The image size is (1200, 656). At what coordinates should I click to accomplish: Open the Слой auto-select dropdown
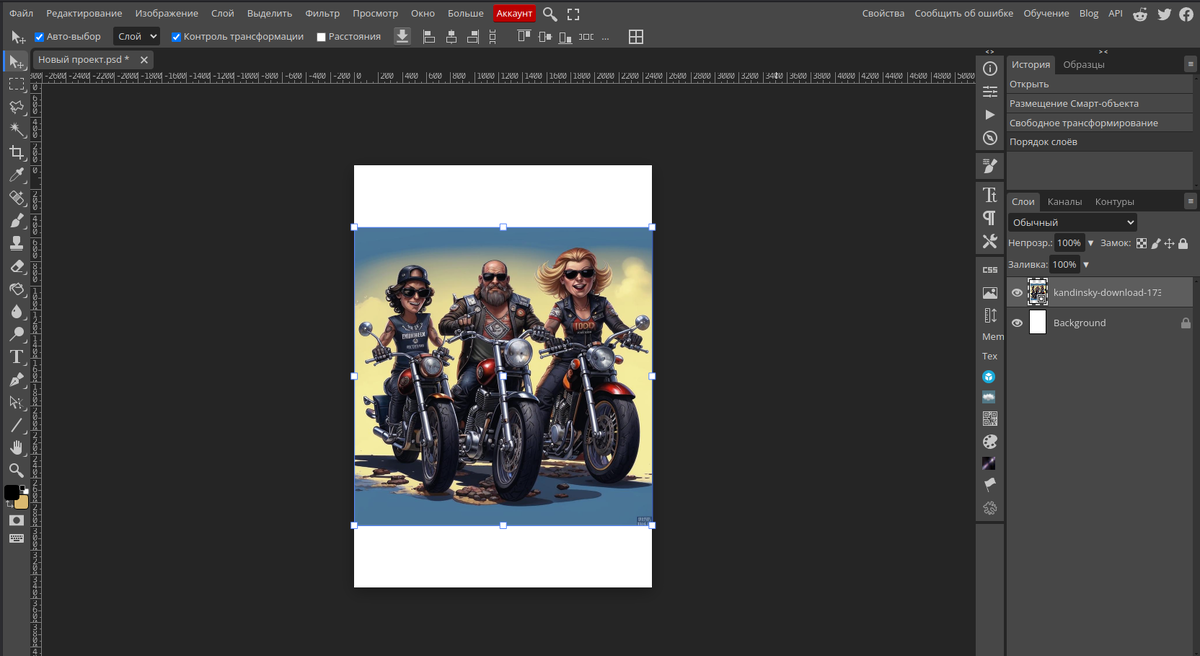tap(136, 36)
